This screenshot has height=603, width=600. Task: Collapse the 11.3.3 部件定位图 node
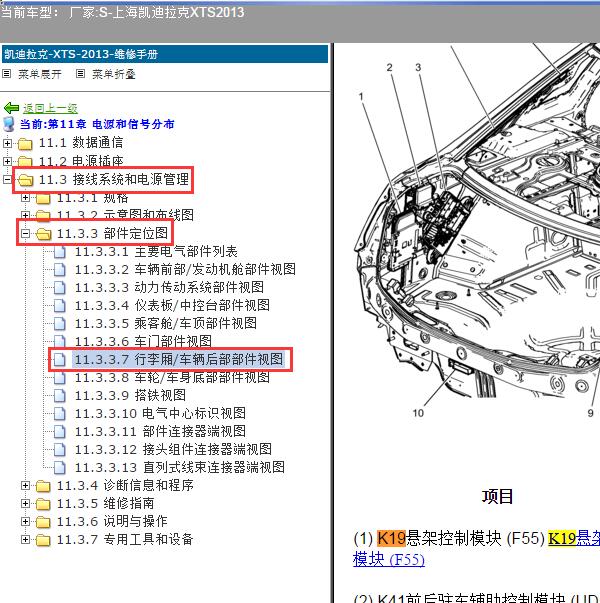(x=25, y=233)
